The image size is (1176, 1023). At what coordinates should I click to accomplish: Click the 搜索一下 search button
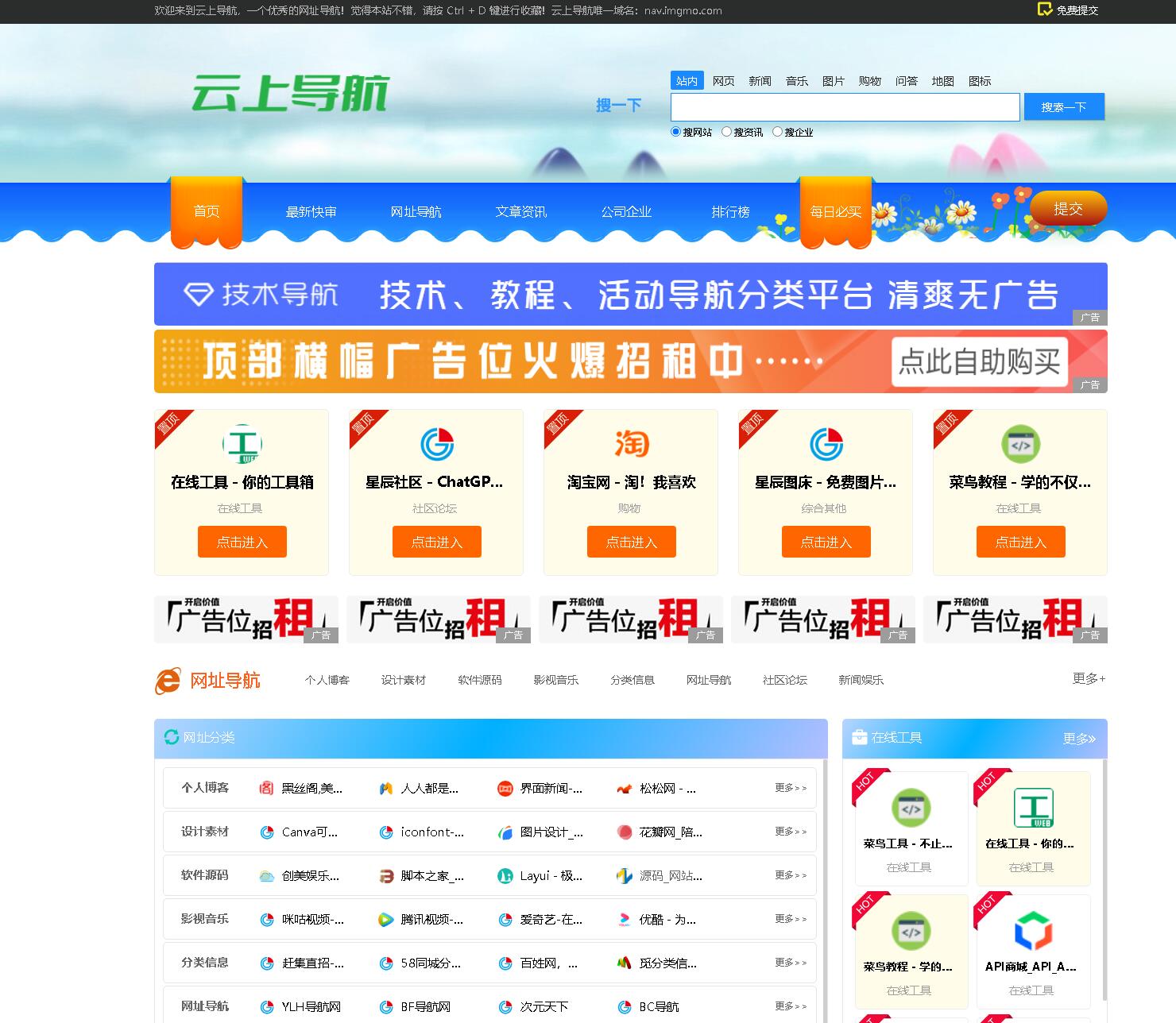[x=1064, y=107]
